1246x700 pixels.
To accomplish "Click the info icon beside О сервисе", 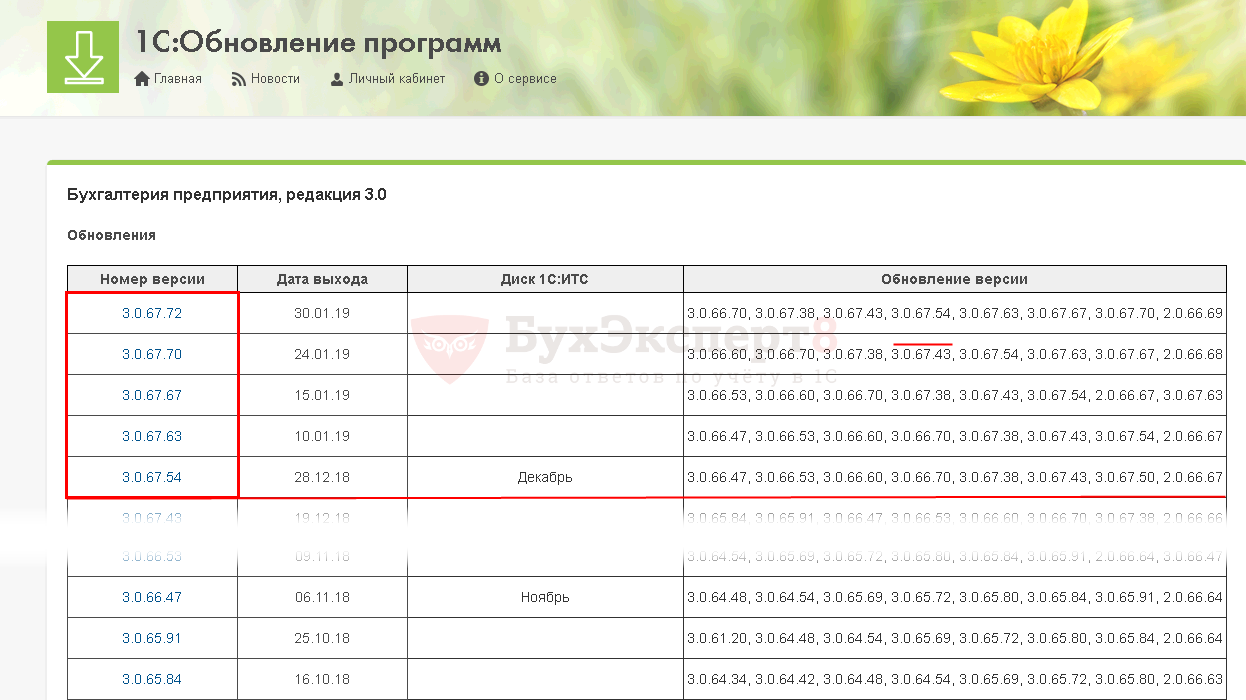I will click(481, 79).
